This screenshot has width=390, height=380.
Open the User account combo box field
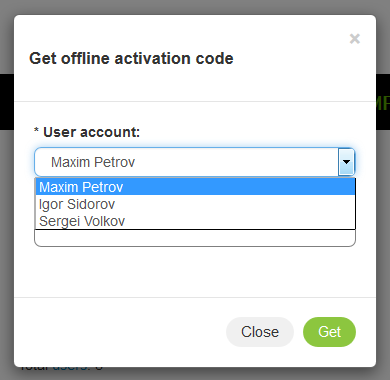click(x=195, y=162)
